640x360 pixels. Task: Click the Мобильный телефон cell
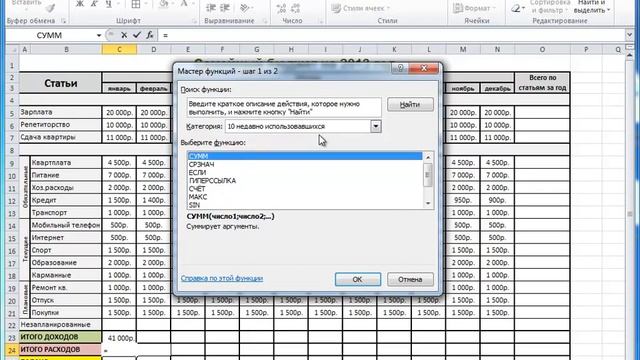pos(66,225)
